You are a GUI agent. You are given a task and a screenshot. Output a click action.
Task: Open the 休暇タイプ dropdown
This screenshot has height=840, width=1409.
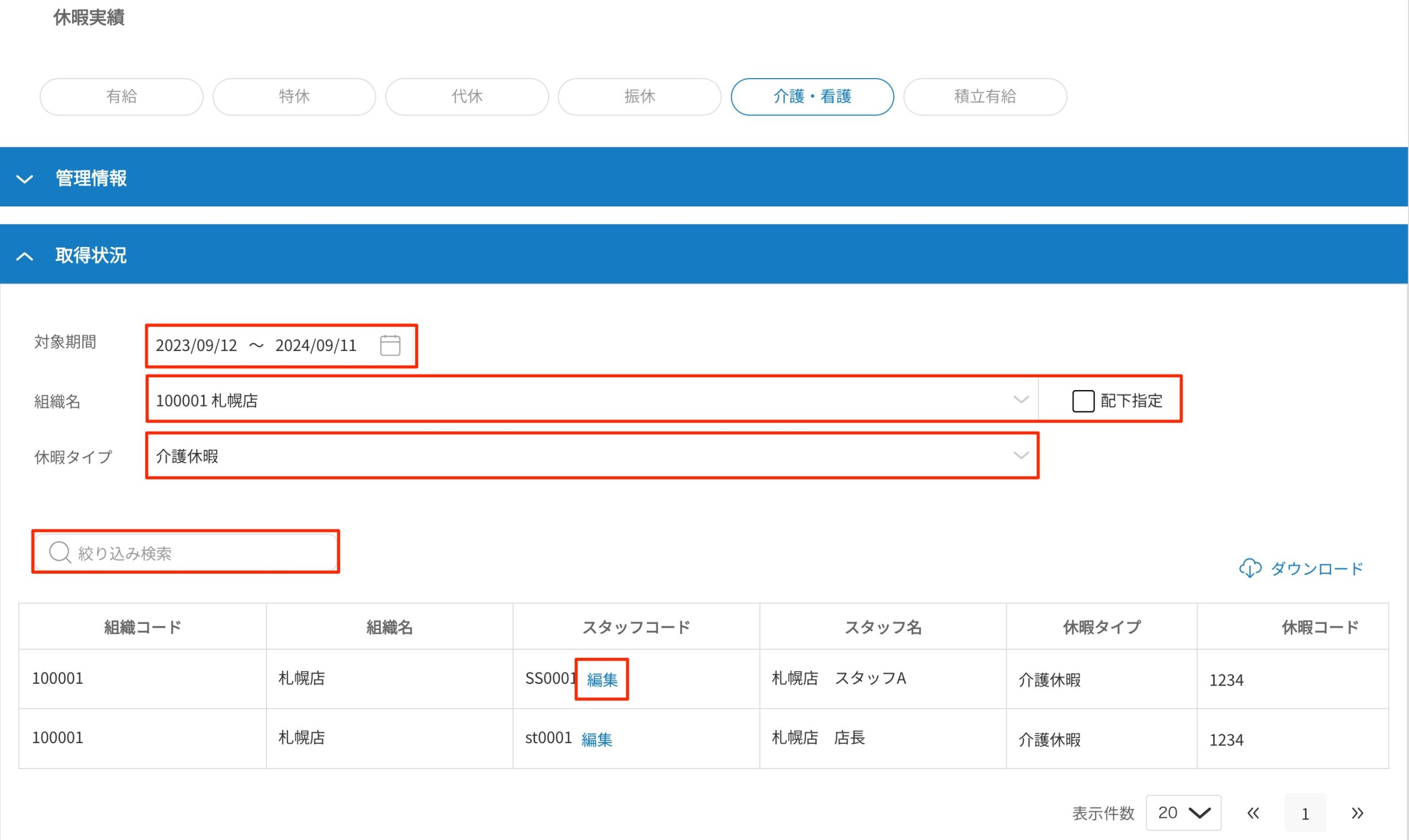tap(1020, 455)
